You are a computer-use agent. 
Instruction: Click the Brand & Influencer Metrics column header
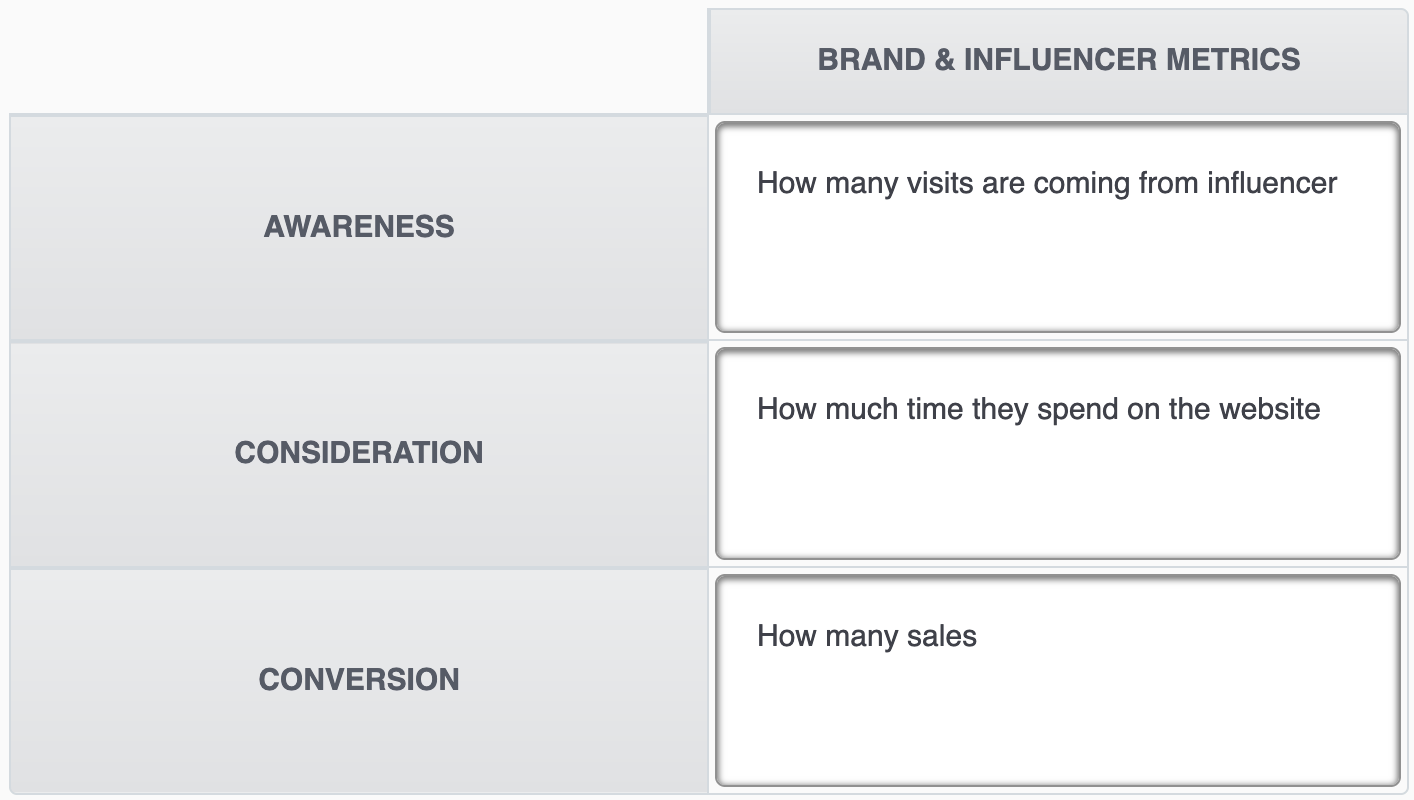[x=1058, y=60]
